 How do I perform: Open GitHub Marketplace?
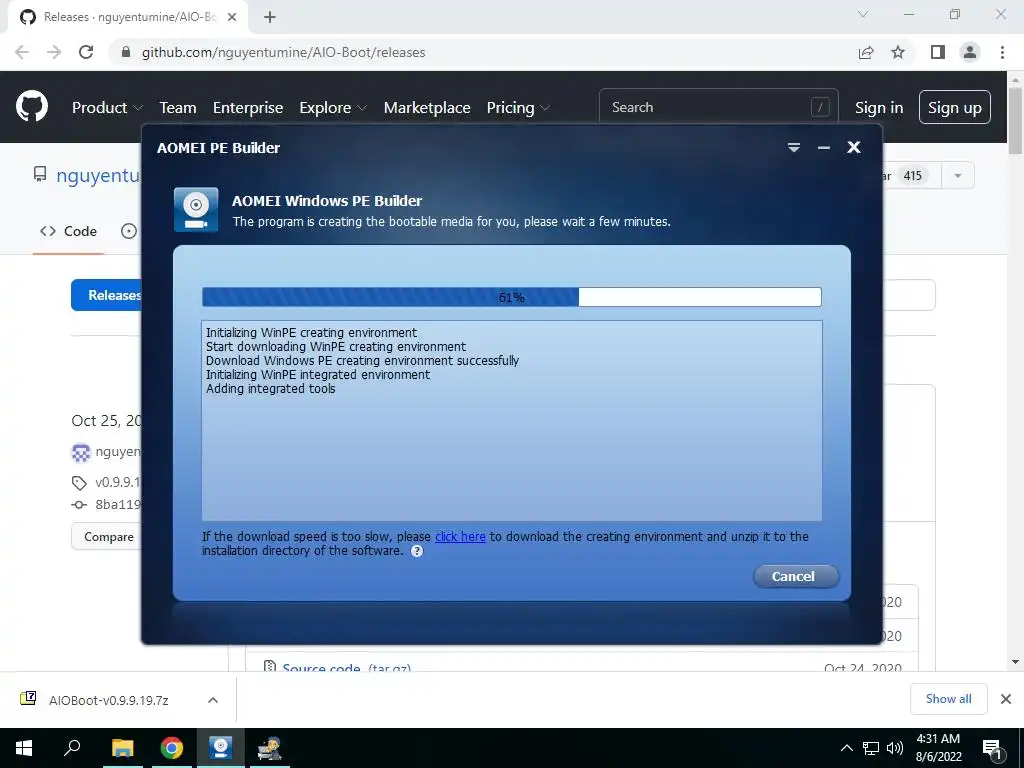pos(426,108)
